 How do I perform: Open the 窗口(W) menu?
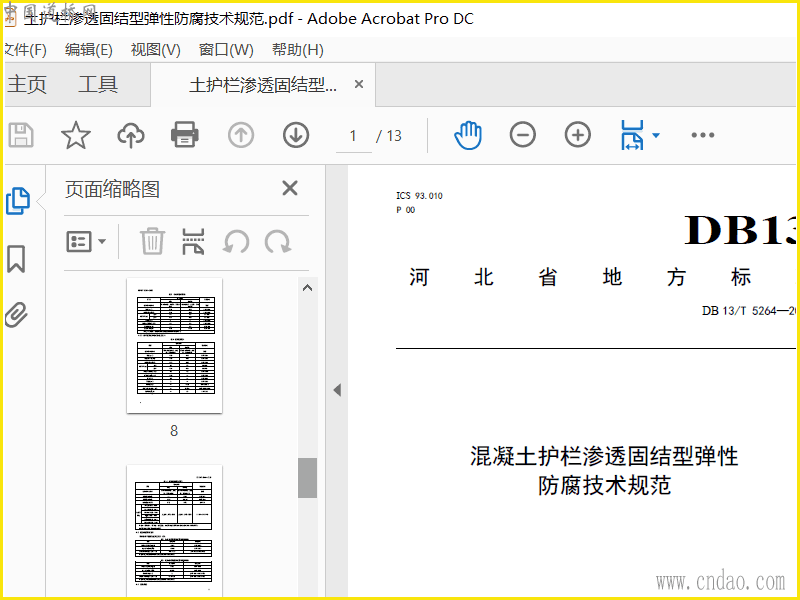coord(226,50)
